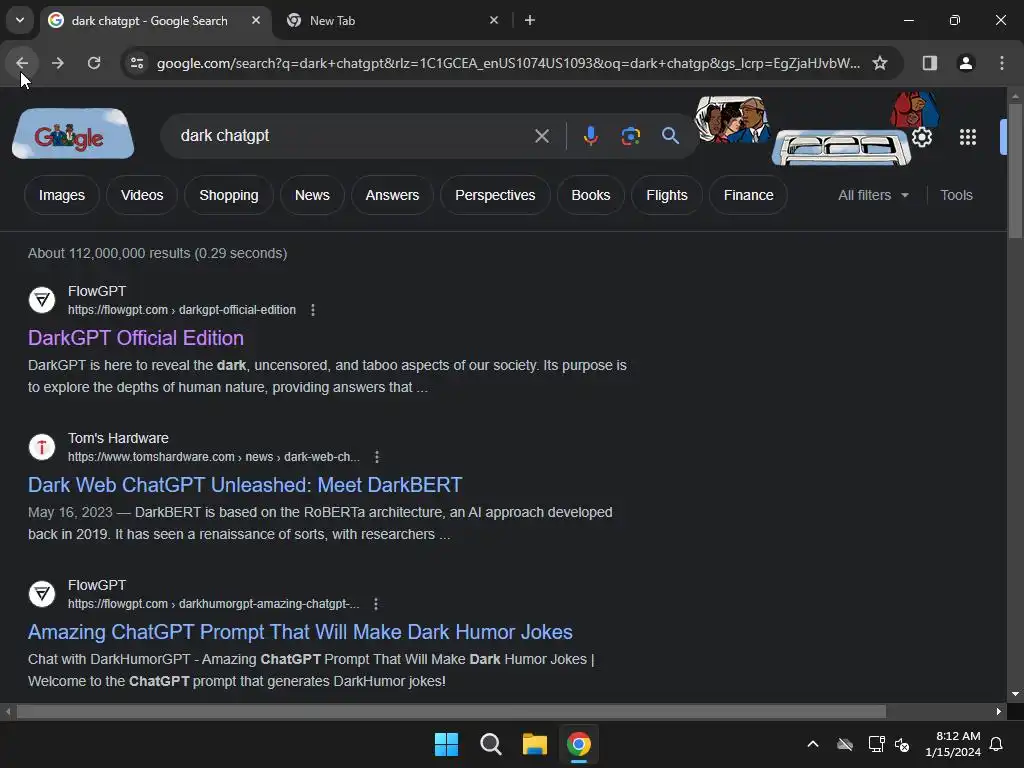
Task: Open Chrome's three-dot menu
Action: click(x=1001, y=63)
